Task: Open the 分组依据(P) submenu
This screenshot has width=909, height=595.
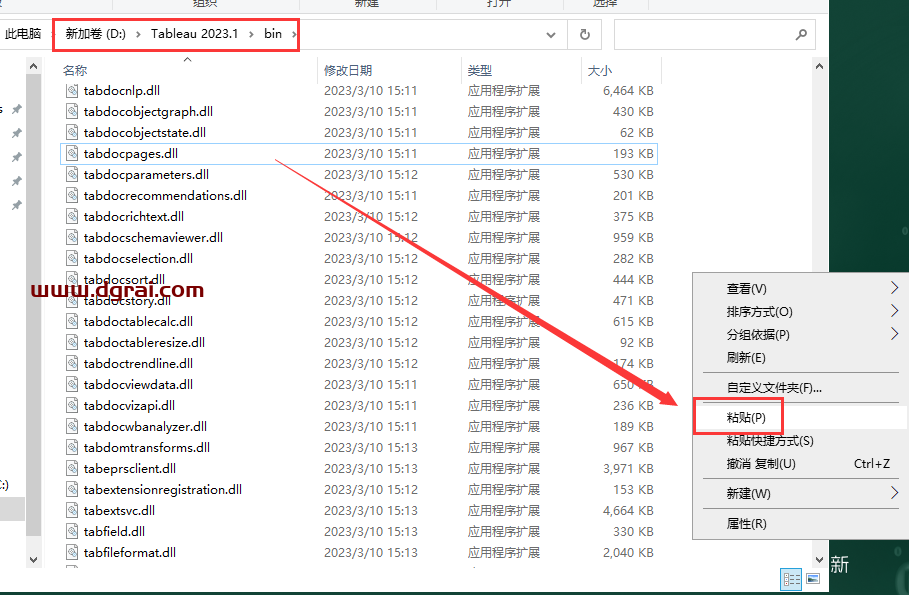Action: 801,335
